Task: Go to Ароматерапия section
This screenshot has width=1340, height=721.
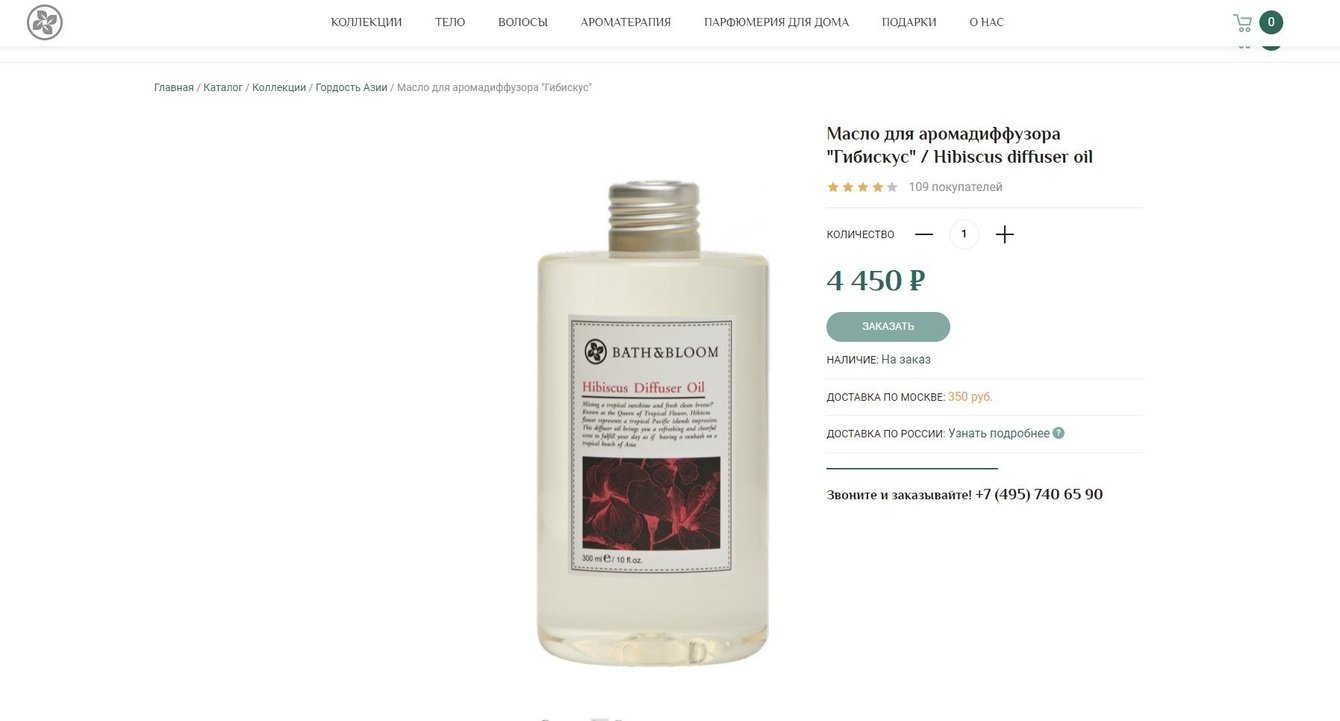Action: [x=626, y=22]
